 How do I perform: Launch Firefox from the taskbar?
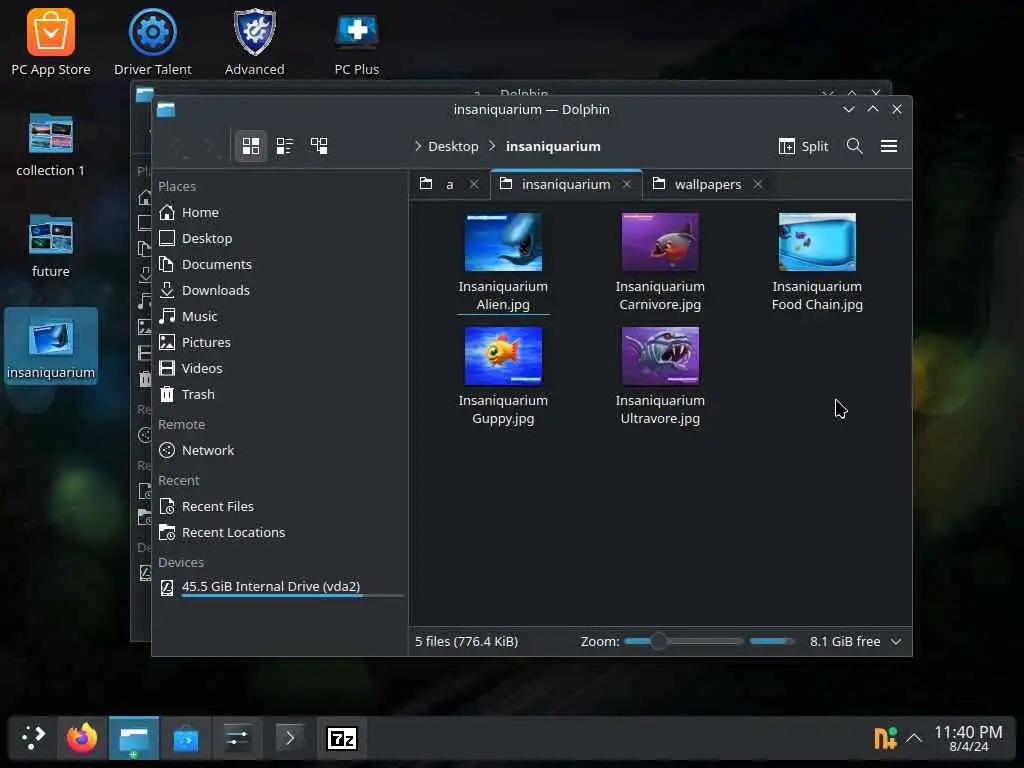pyautogui.click(x=82, y=739)
